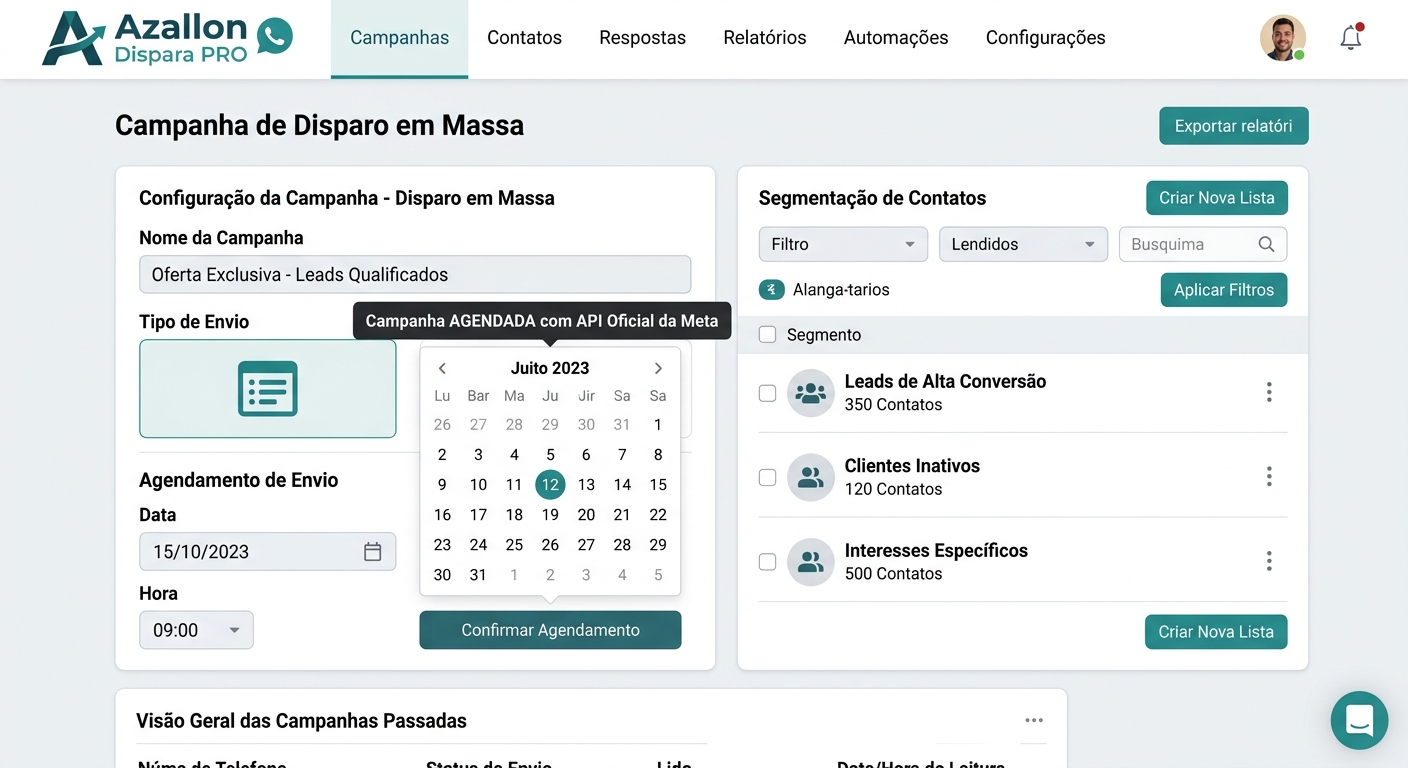Open the user profile avatar
The image size is (1408, 768).
pyautogui.click(x=1283, y=38)
